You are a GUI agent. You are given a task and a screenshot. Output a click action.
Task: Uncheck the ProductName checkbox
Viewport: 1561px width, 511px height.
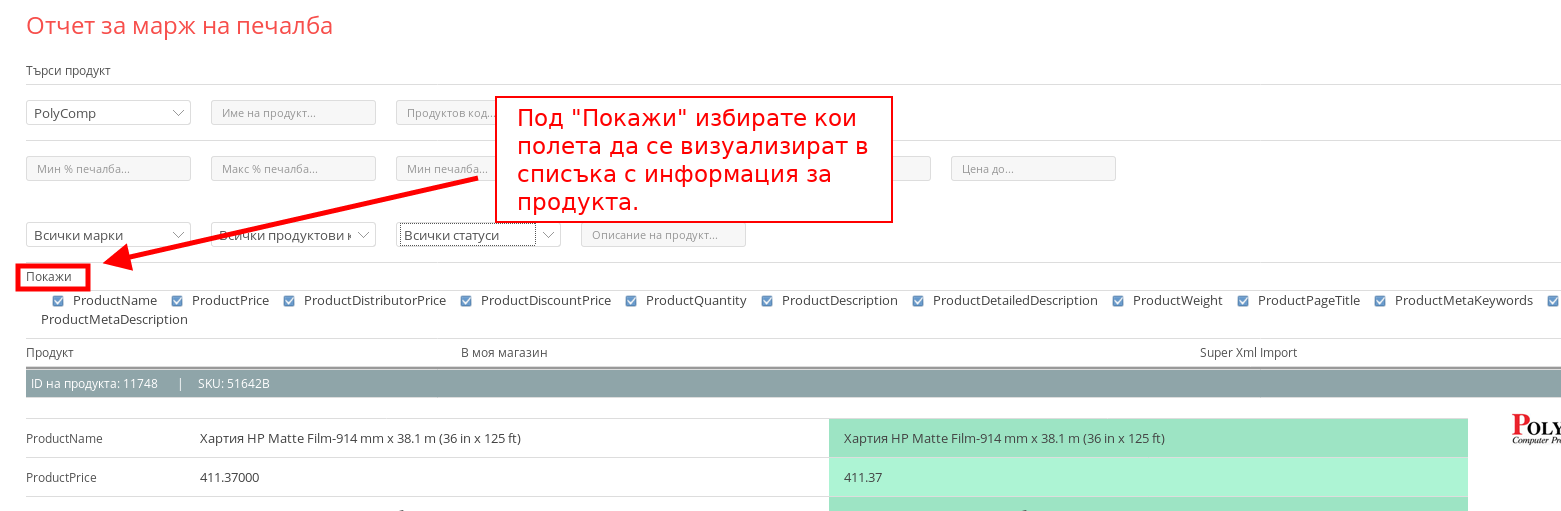tap(58, 301)
